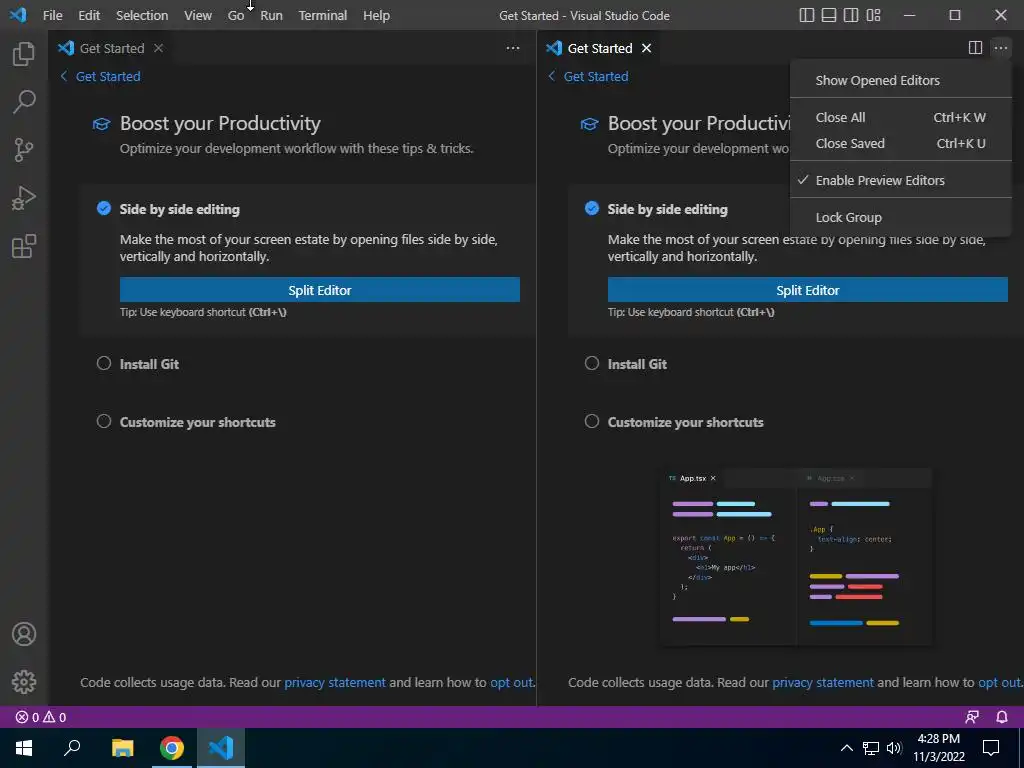Image resolution: width=1024 pixels, height=768 pixels.
Task: Go back via left pane Get Started chevron
Action: [x=63, y=76]
